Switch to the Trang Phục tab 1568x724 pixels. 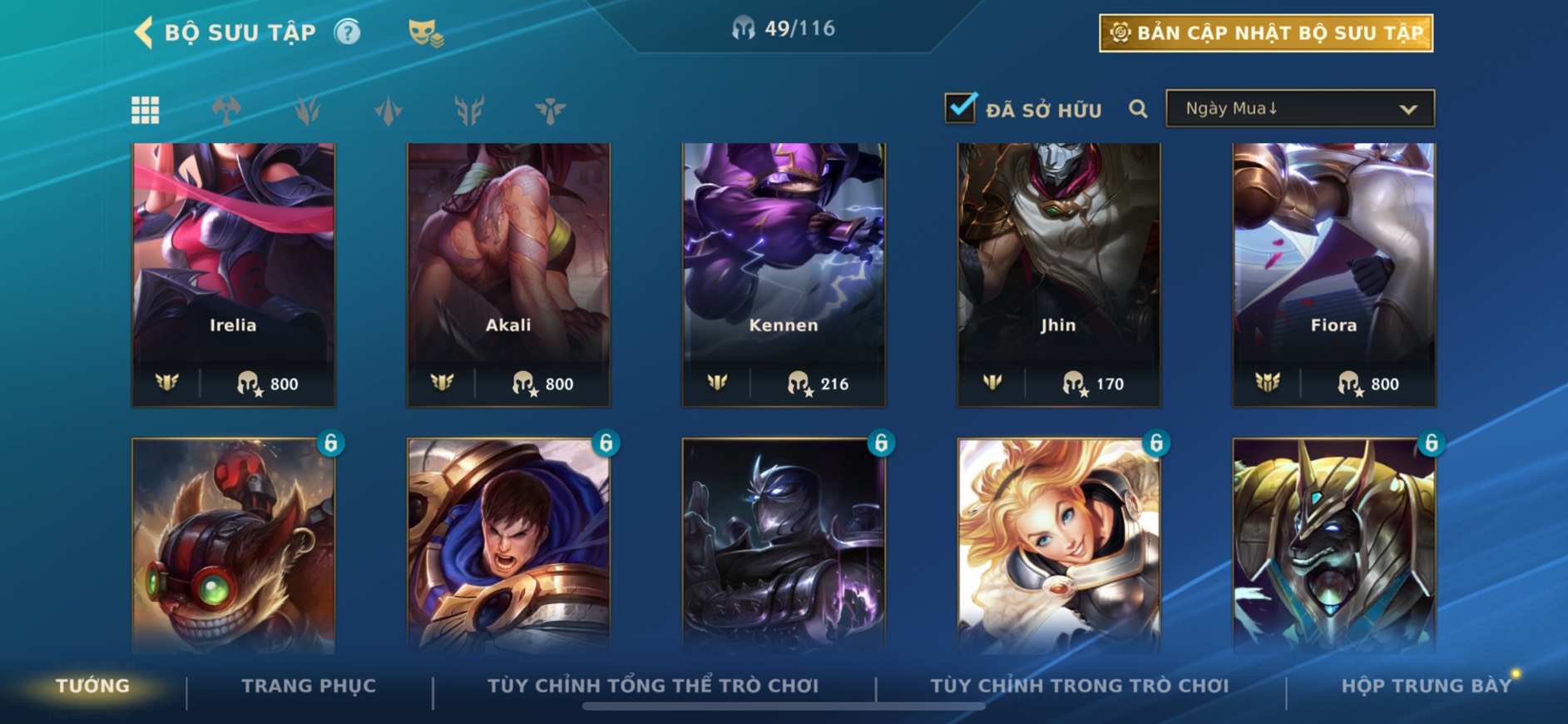click(x=309, y=686)
